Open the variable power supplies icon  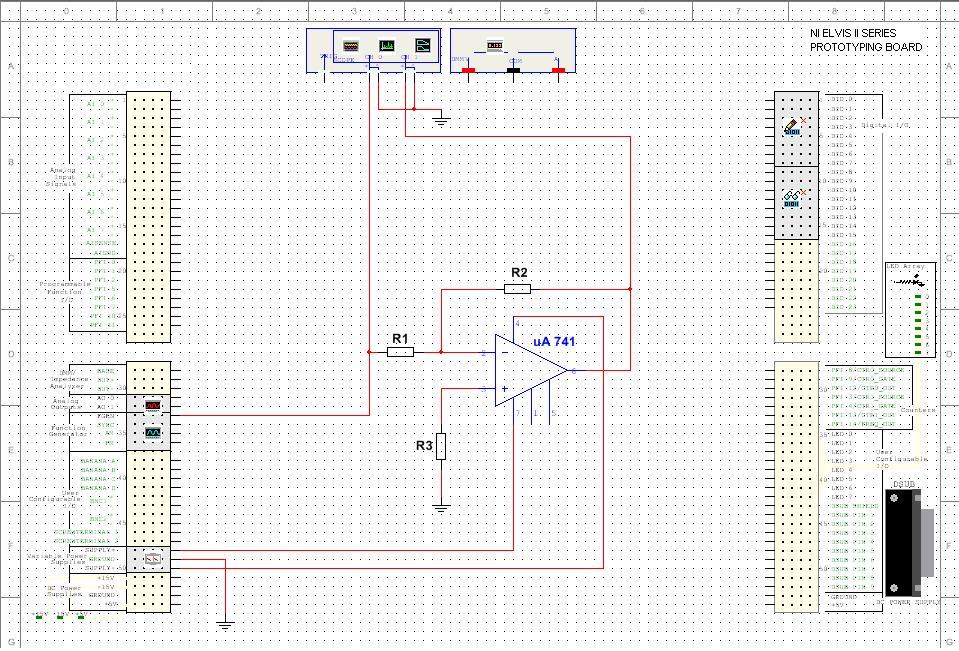coord(152,559)
